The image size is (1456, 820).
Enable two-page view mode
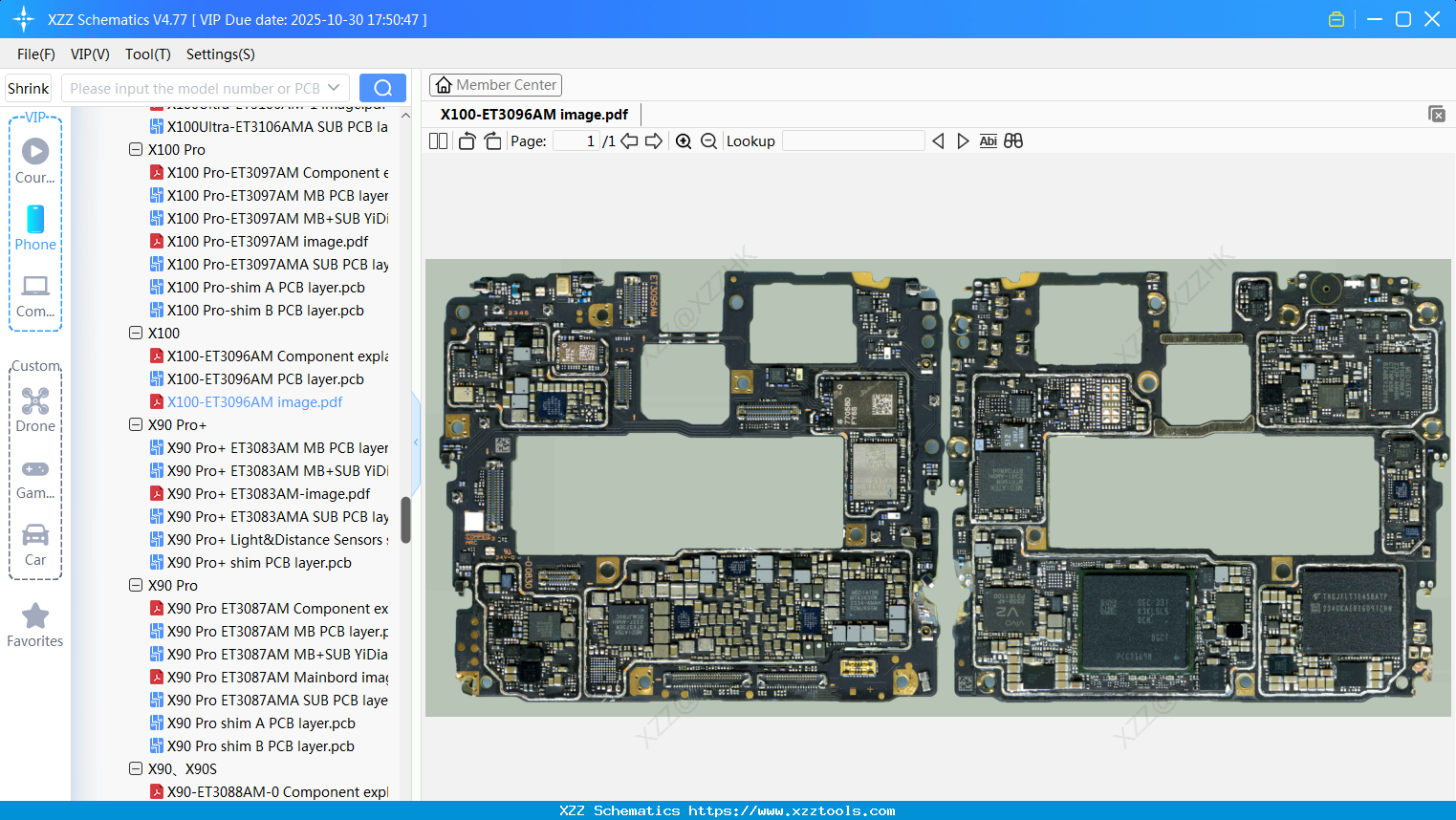[x=437, y=140]
